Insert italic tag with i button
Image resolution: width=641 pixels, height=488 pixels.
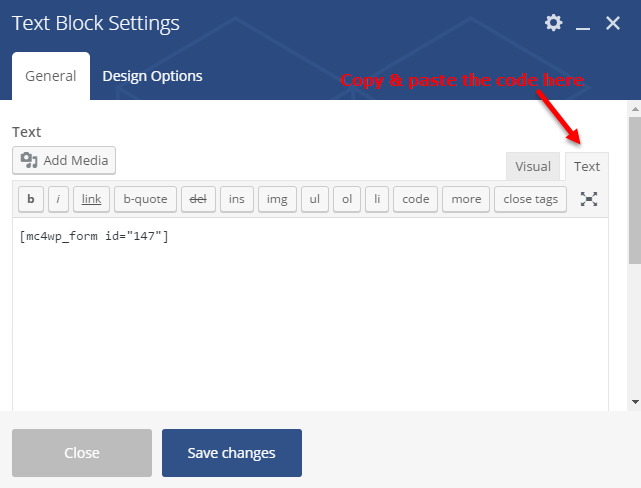click(58, 199)
